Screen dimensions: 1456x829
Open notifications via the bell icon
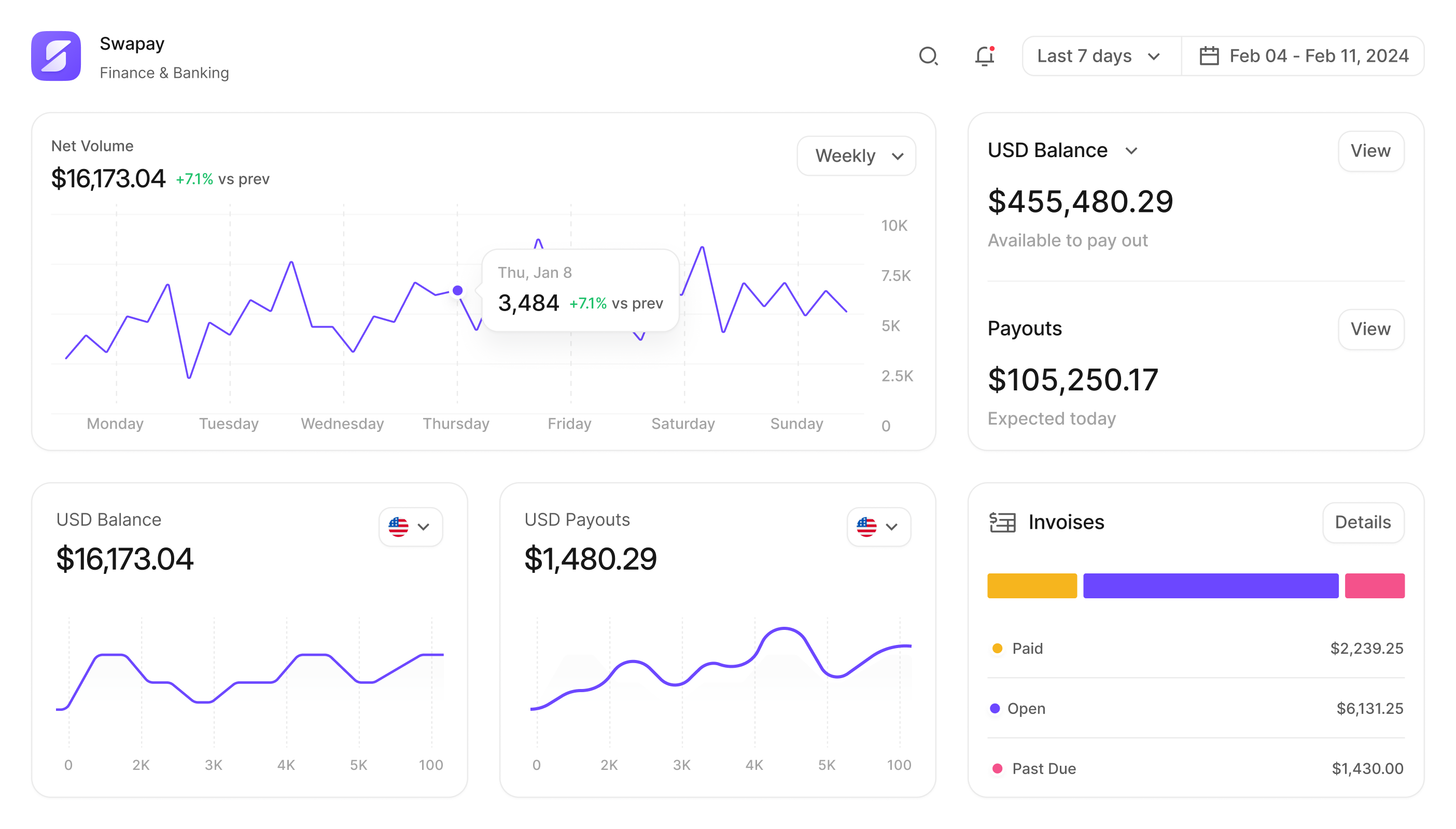[985, 56]
